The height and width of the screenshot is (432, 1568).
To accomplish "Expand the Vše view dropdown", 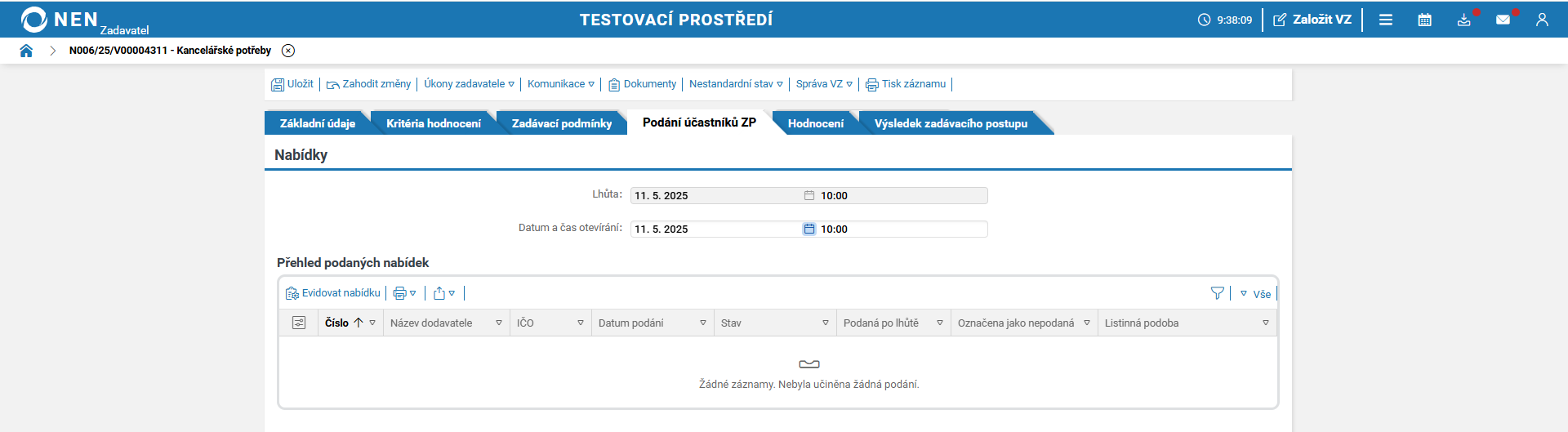I will pyautogui.click(x=1255, y=294).
